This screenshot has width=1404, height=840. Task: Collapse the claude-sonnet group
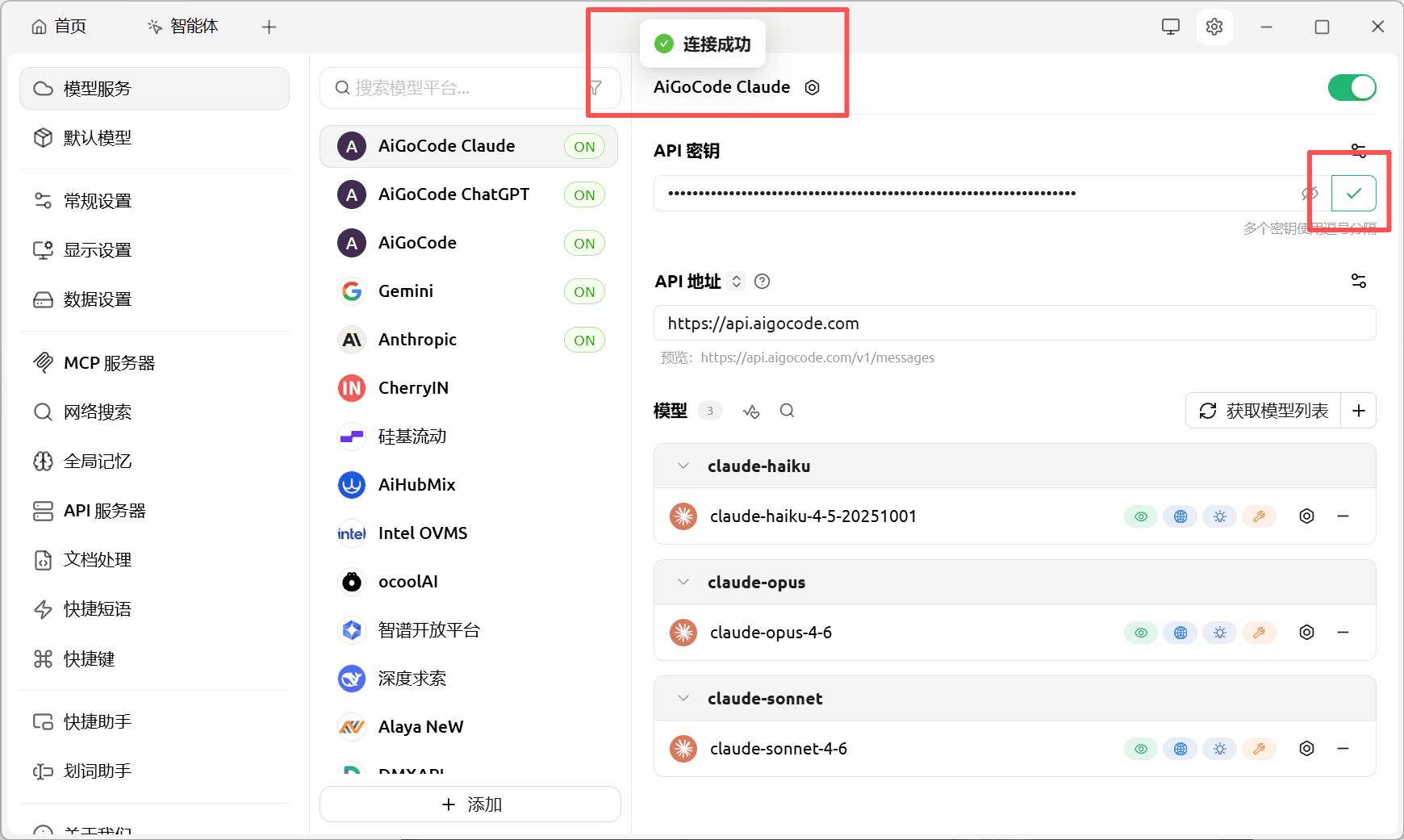(x=683, y=699)
